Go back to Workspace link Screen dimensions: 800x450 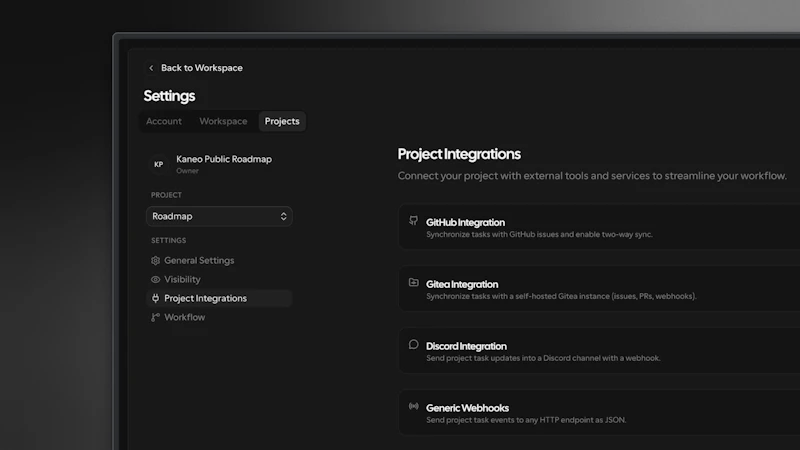tap(202, 68)
